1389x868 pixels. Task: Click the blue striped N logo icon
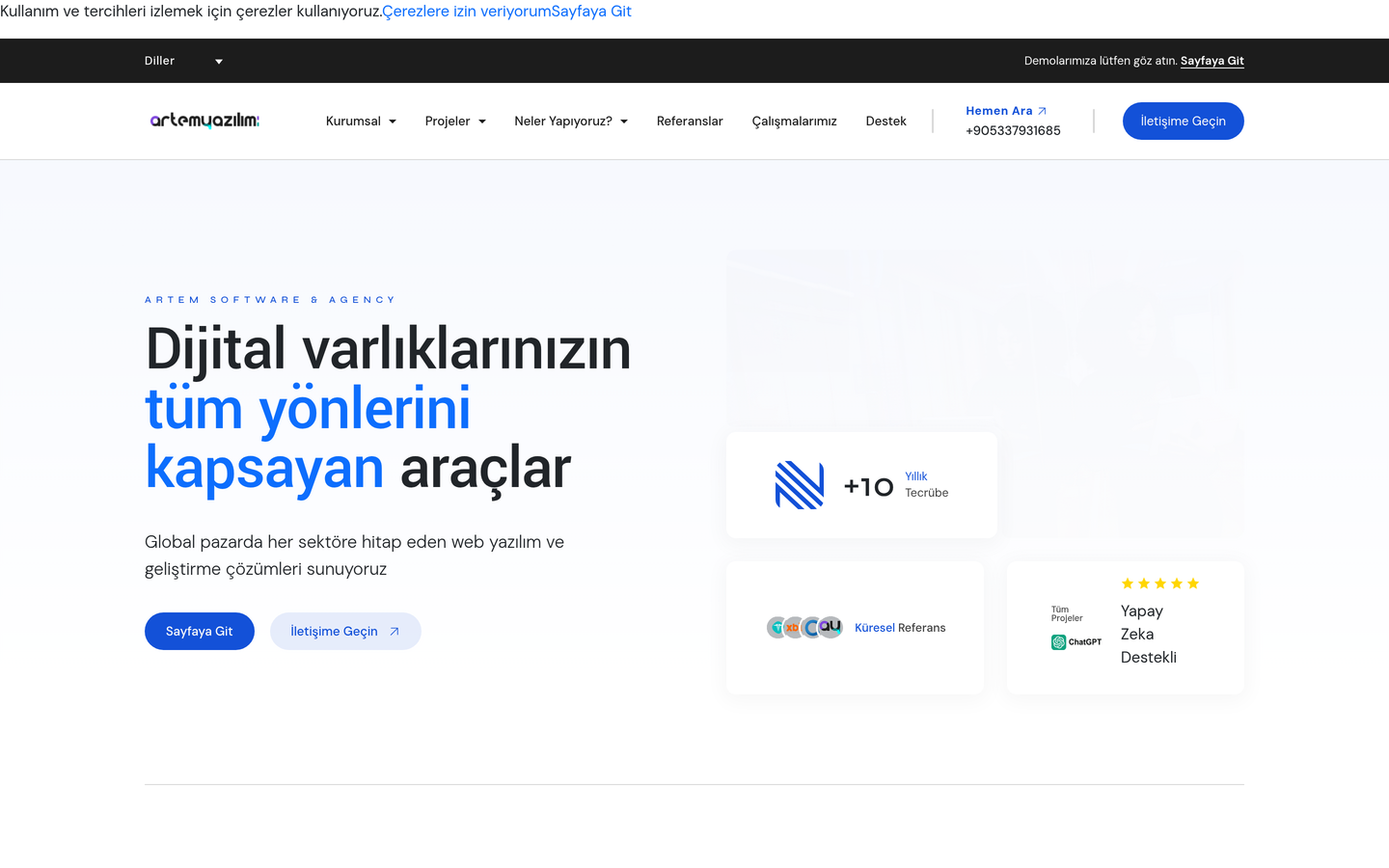click(800, 485)
